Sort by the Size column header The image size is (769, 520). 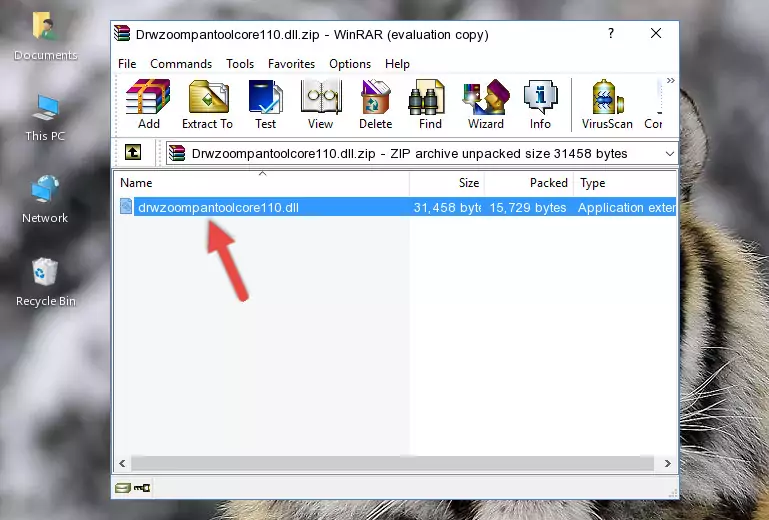[x=447, y=183]
